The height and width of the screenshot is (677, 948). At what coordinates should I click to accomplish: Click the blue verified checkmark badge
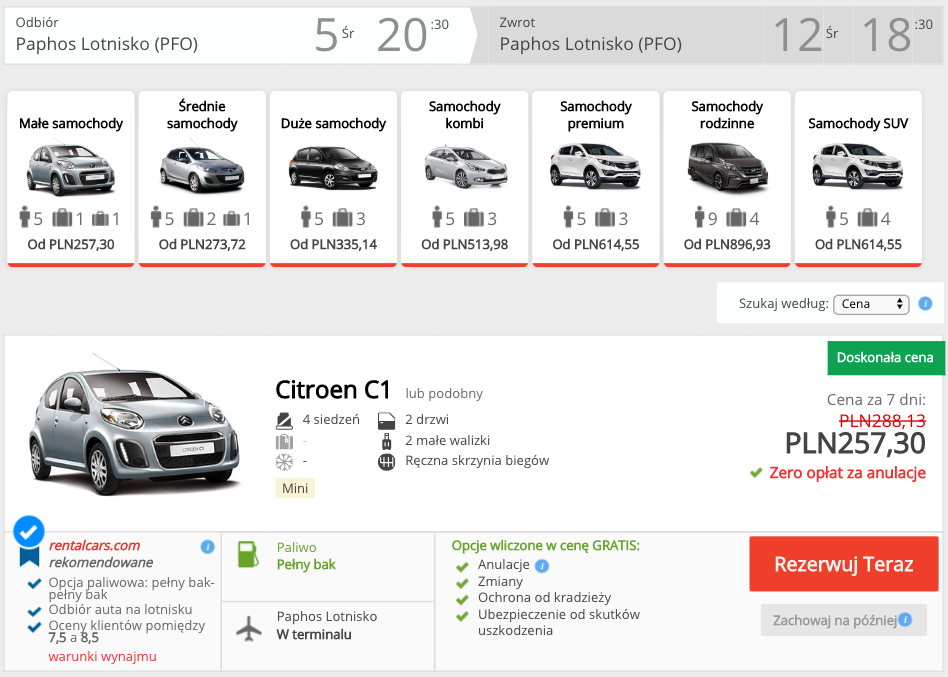(x=28, y=532)
